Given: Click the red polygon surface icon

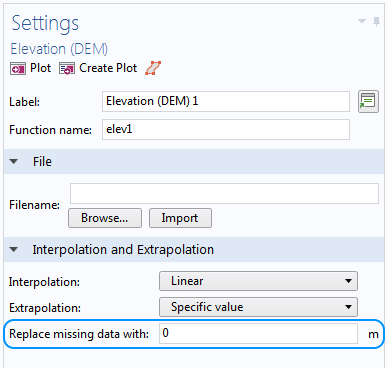Looking at the screenshot, I should click(153, 68).
